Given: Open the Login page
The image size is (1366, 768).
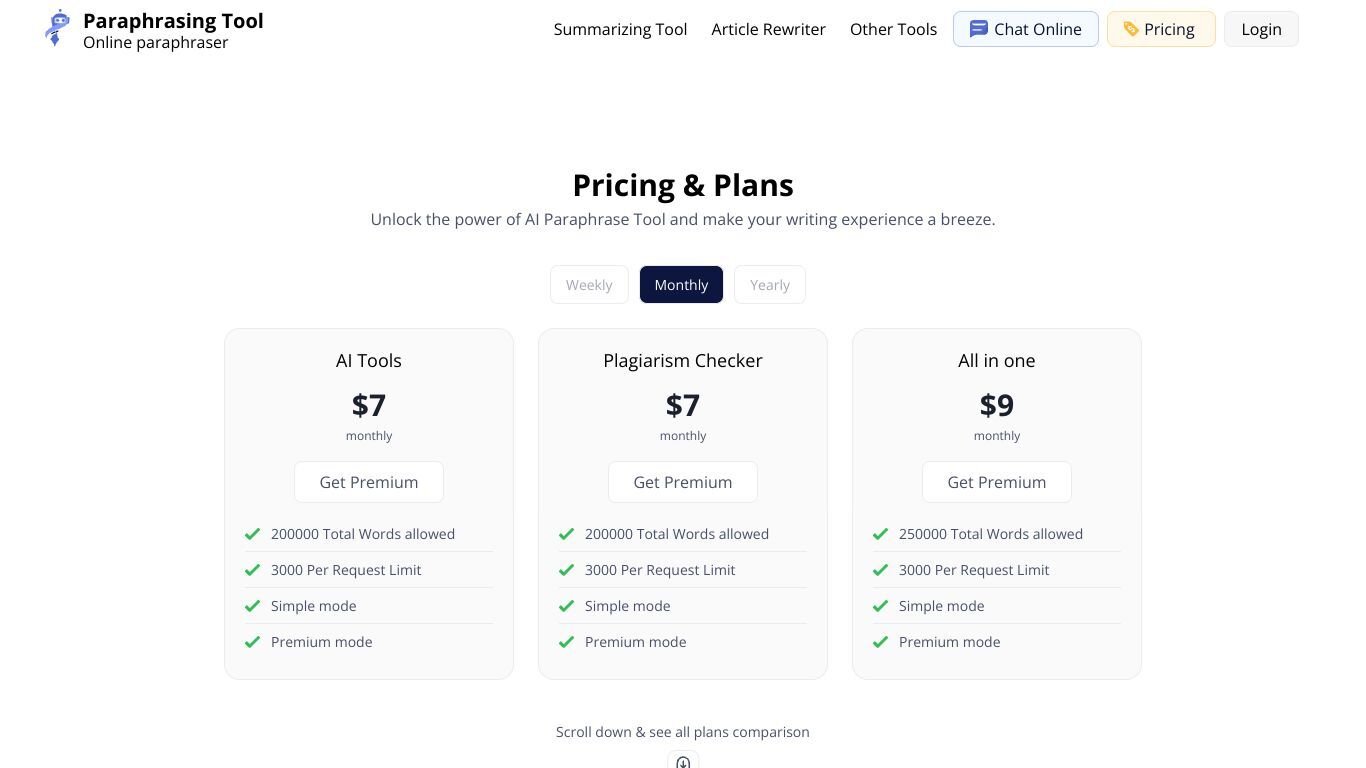Looking at the screenshot, I should 1261,29.
